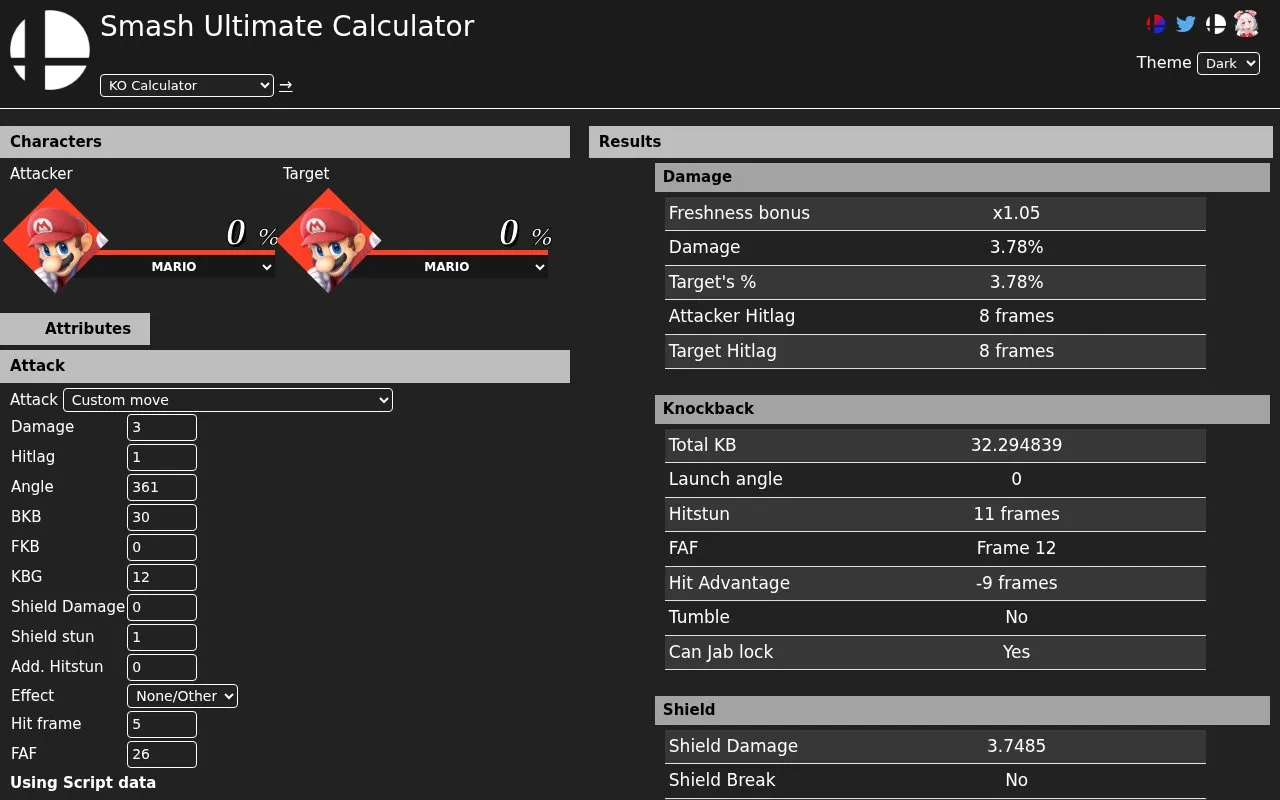1280x800 pixels.
Task: Click the Target's % 3.78% value
Action: click(x=1016, y=282)
